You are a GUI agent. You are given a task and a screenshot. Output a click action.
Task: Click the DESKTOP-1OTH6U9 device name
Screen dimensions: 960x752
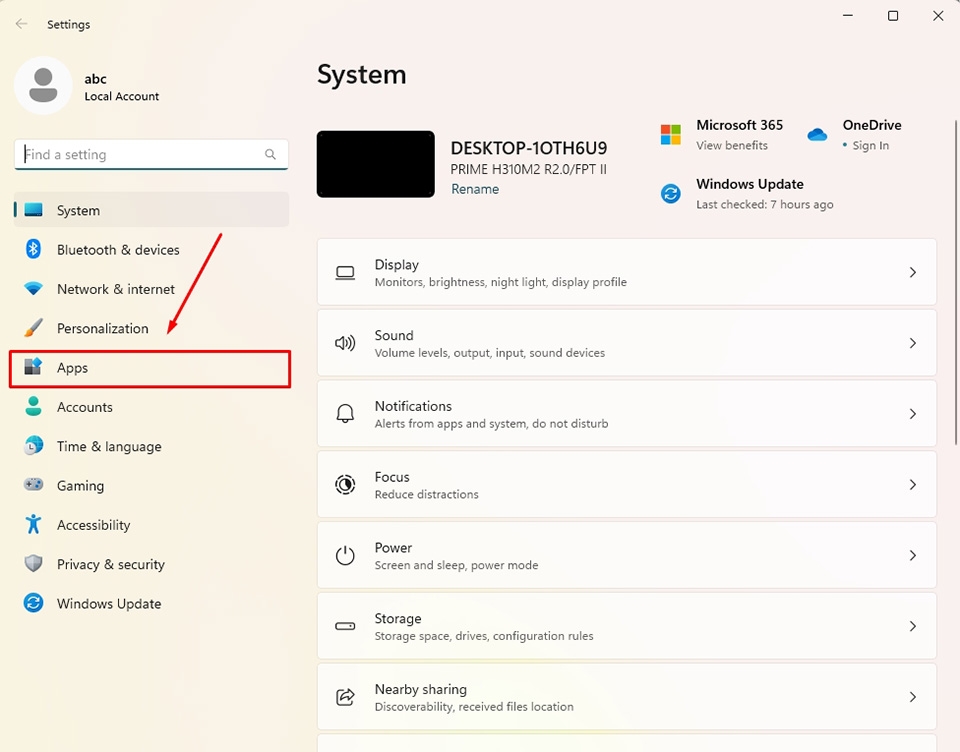tap(528, 148)
